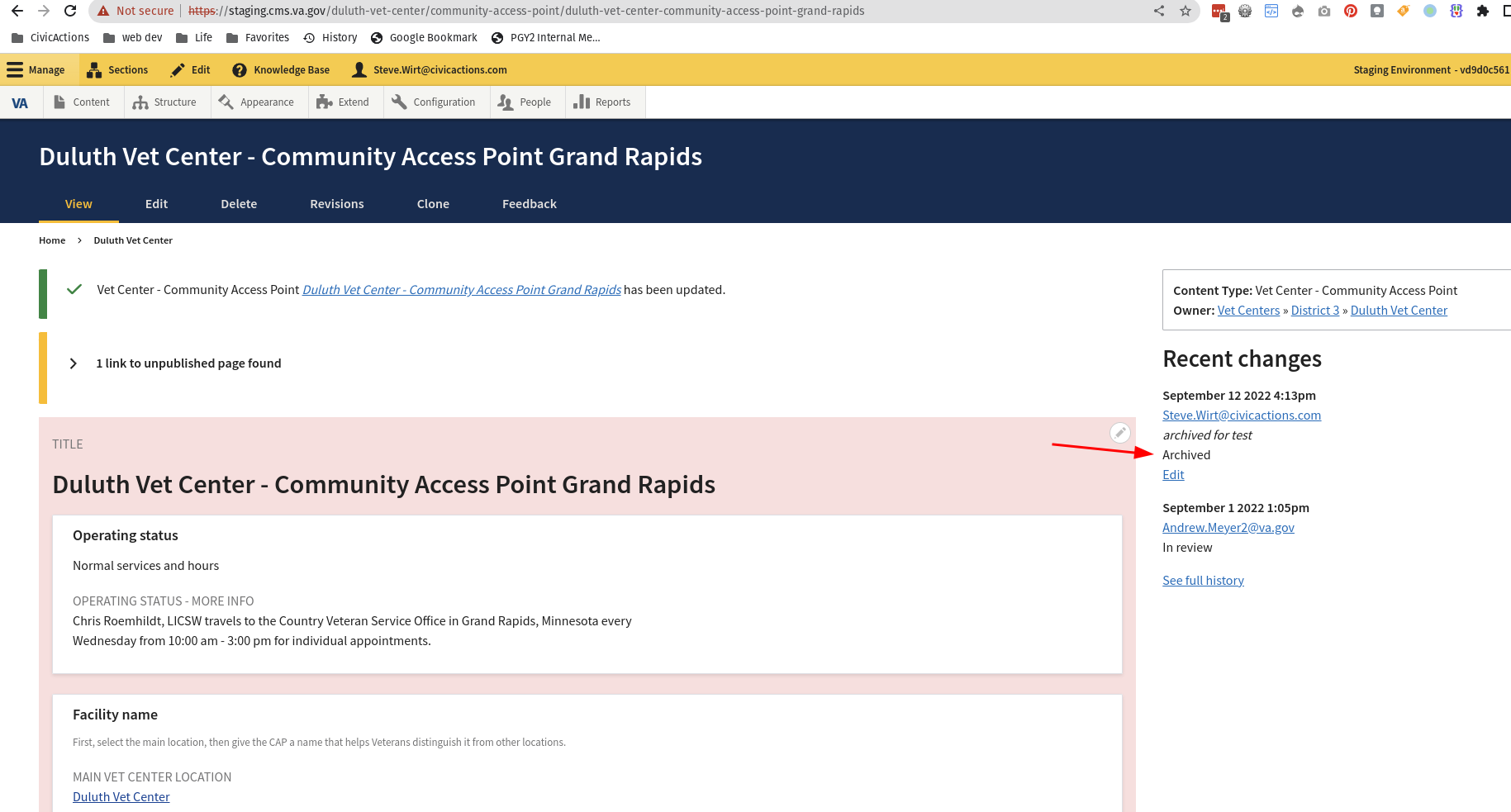Click the Amazon tag extension icon

click(1404, 11)
